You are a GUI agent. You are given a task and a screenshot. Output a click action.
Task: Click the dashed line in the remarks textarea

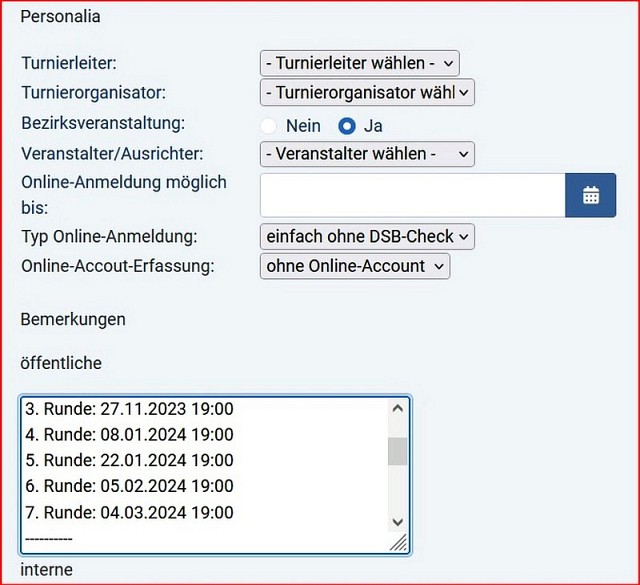[47, 539]
